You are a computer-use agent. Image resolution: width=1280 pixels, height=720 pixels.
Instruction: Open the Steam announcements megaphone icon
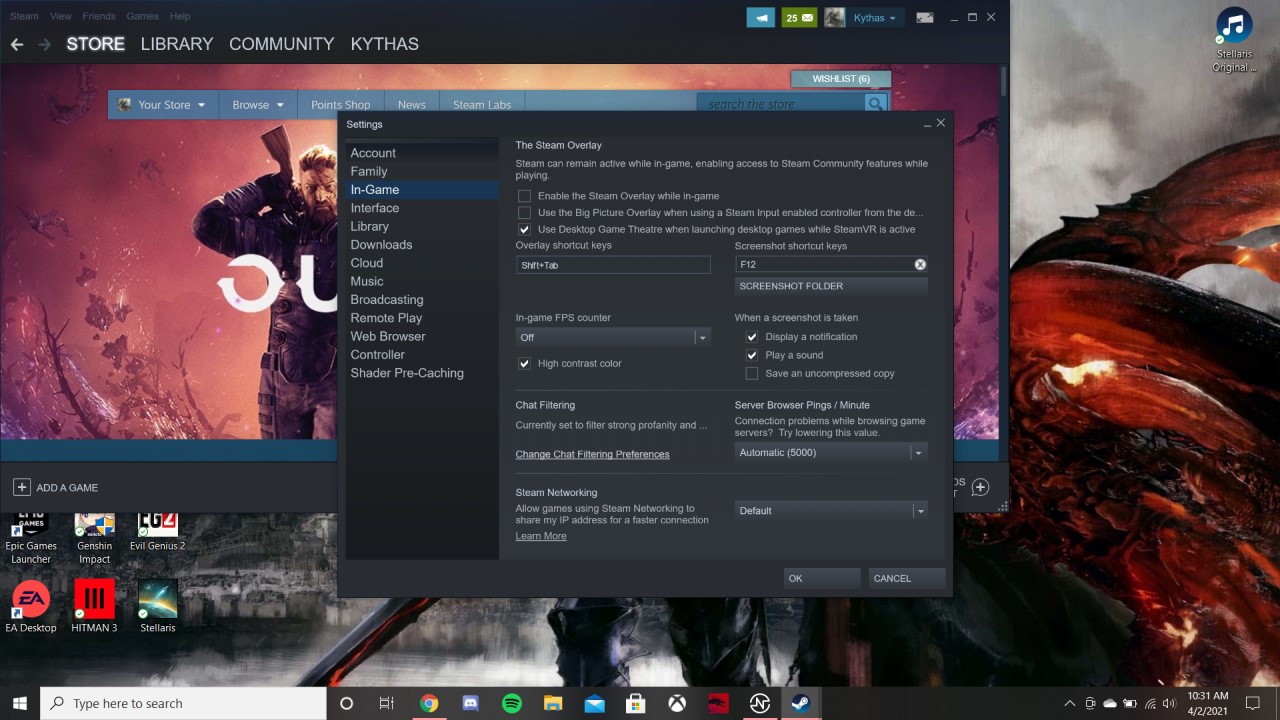point(760,17)
